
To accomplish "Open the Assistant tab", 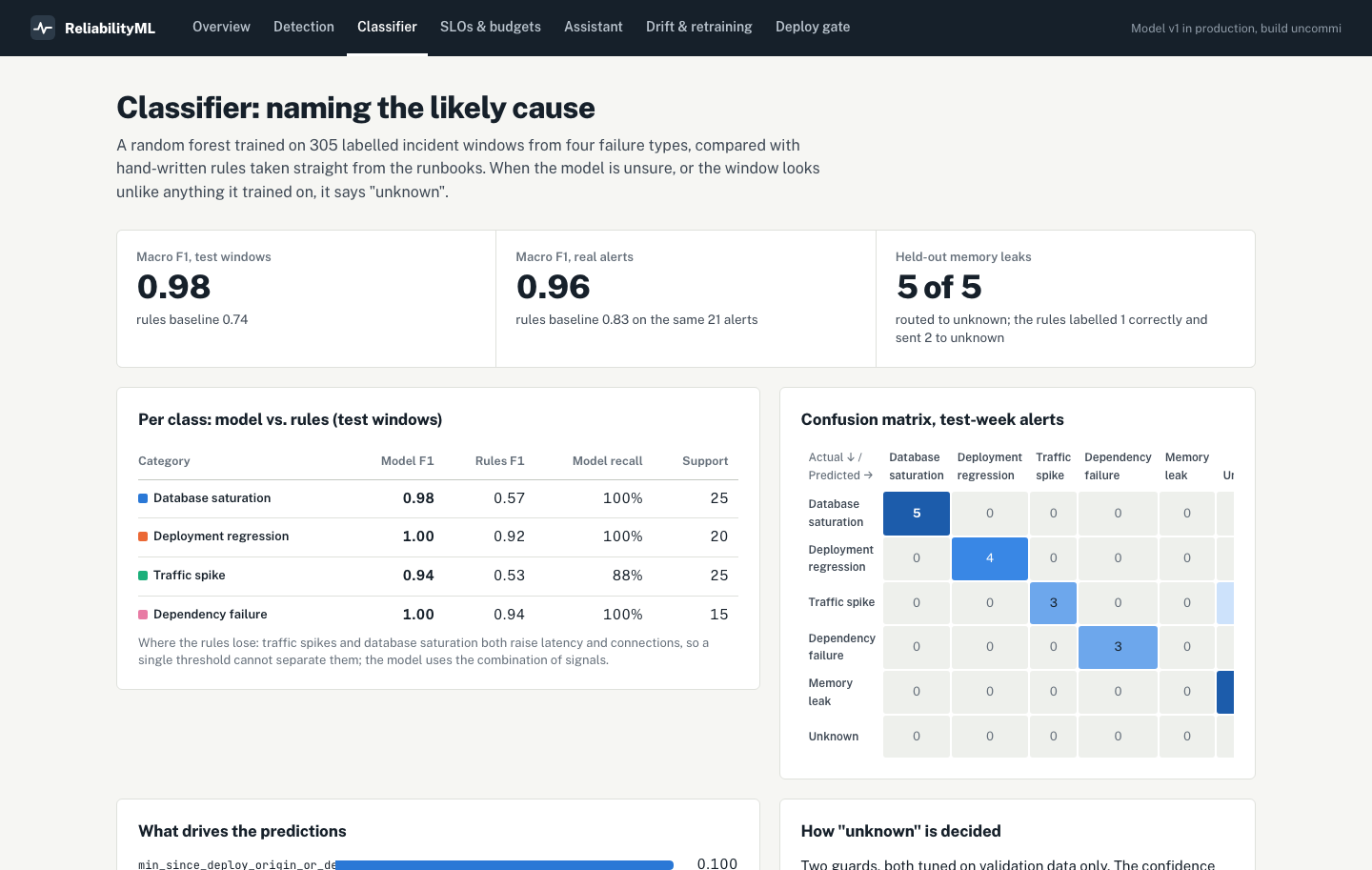I will [594, 27].
